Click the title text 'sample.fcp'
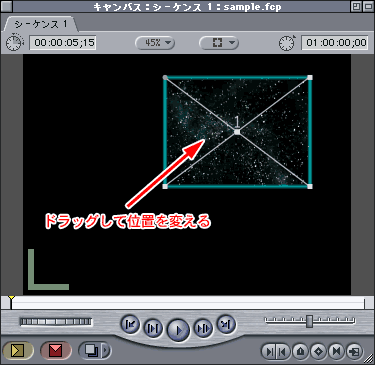The width and height of the screenshot is (375, 365). 252,6
